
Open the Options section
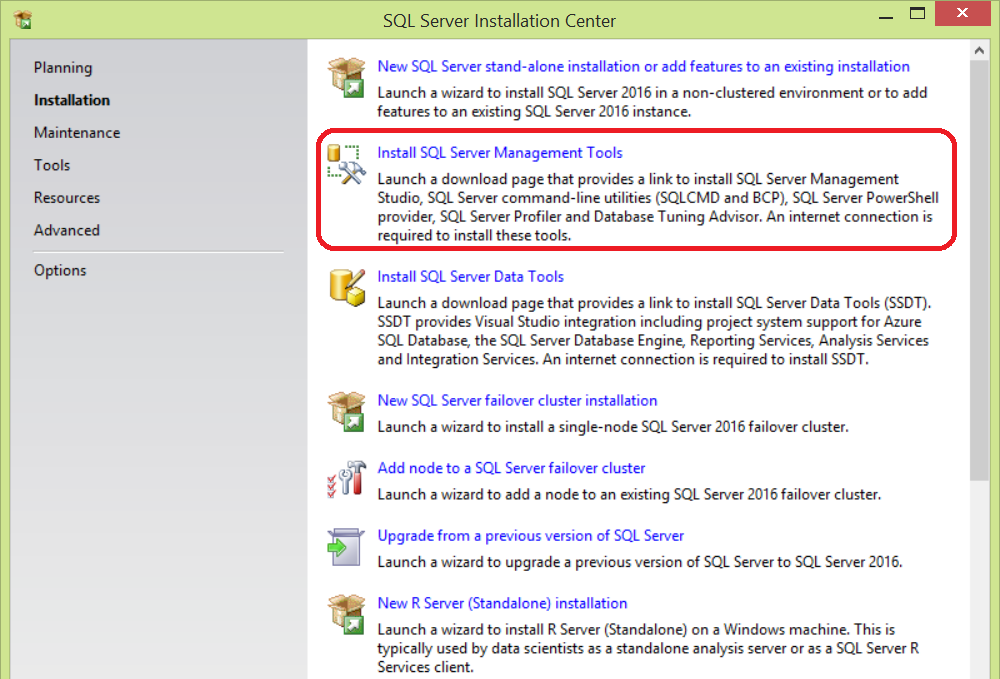(x=60, y=270)
